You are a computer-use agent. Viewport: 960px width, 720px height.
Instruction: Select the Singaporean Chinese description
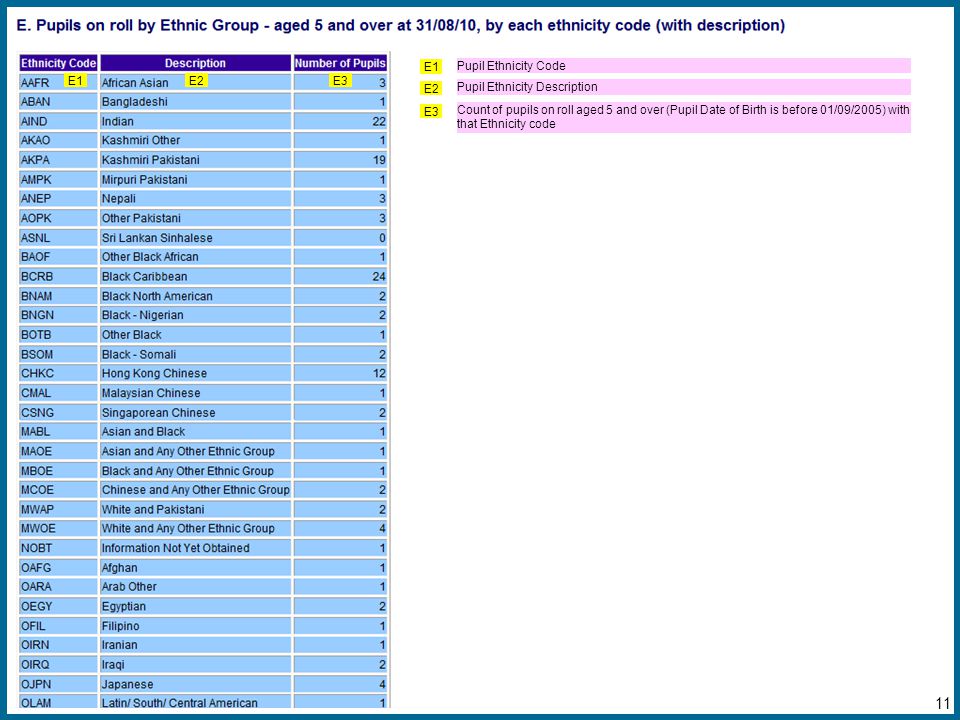[x=195, y=412]
